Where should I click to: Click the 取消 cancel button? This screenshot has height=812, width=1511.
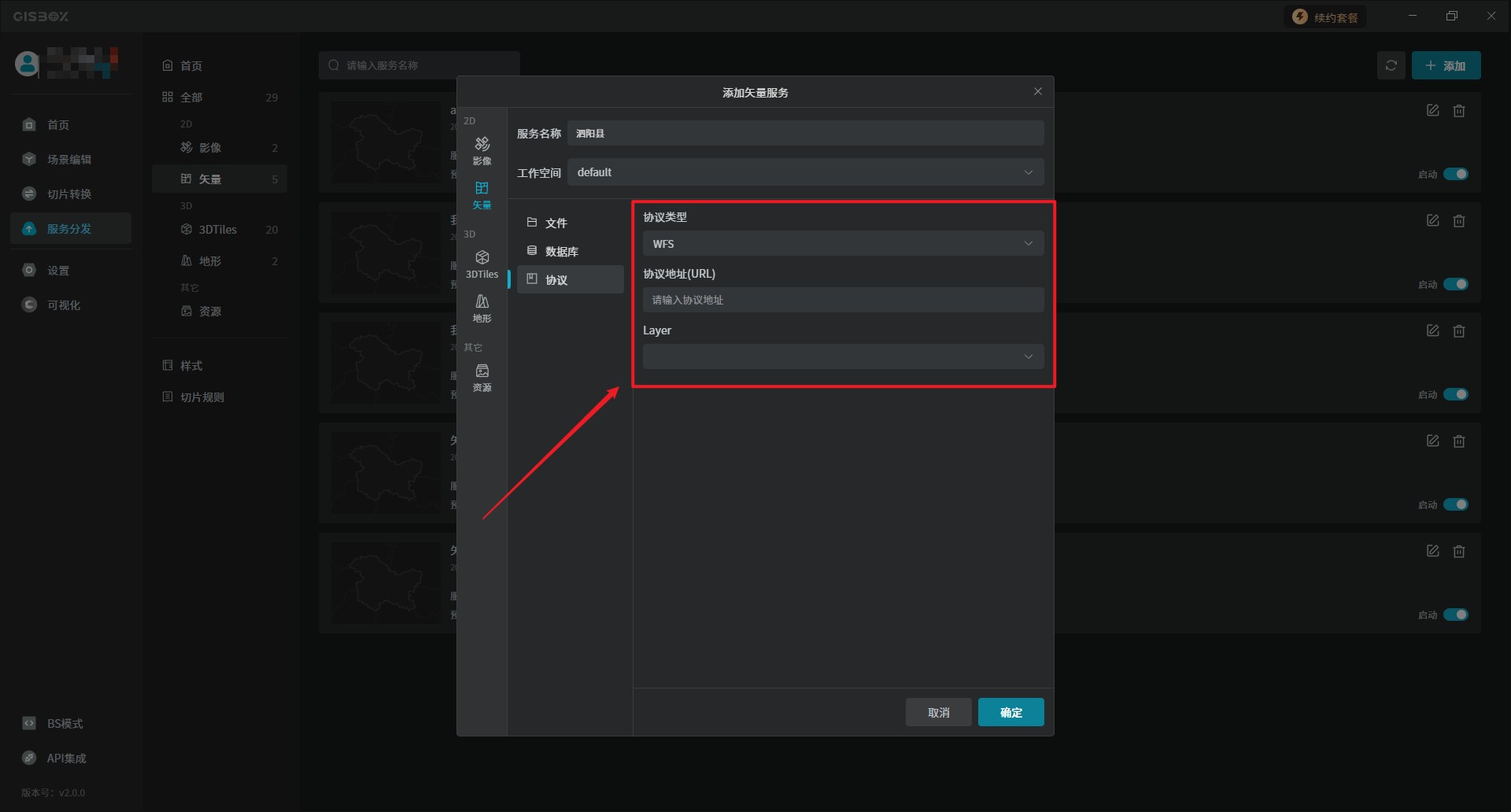click(x=938, y=712)
